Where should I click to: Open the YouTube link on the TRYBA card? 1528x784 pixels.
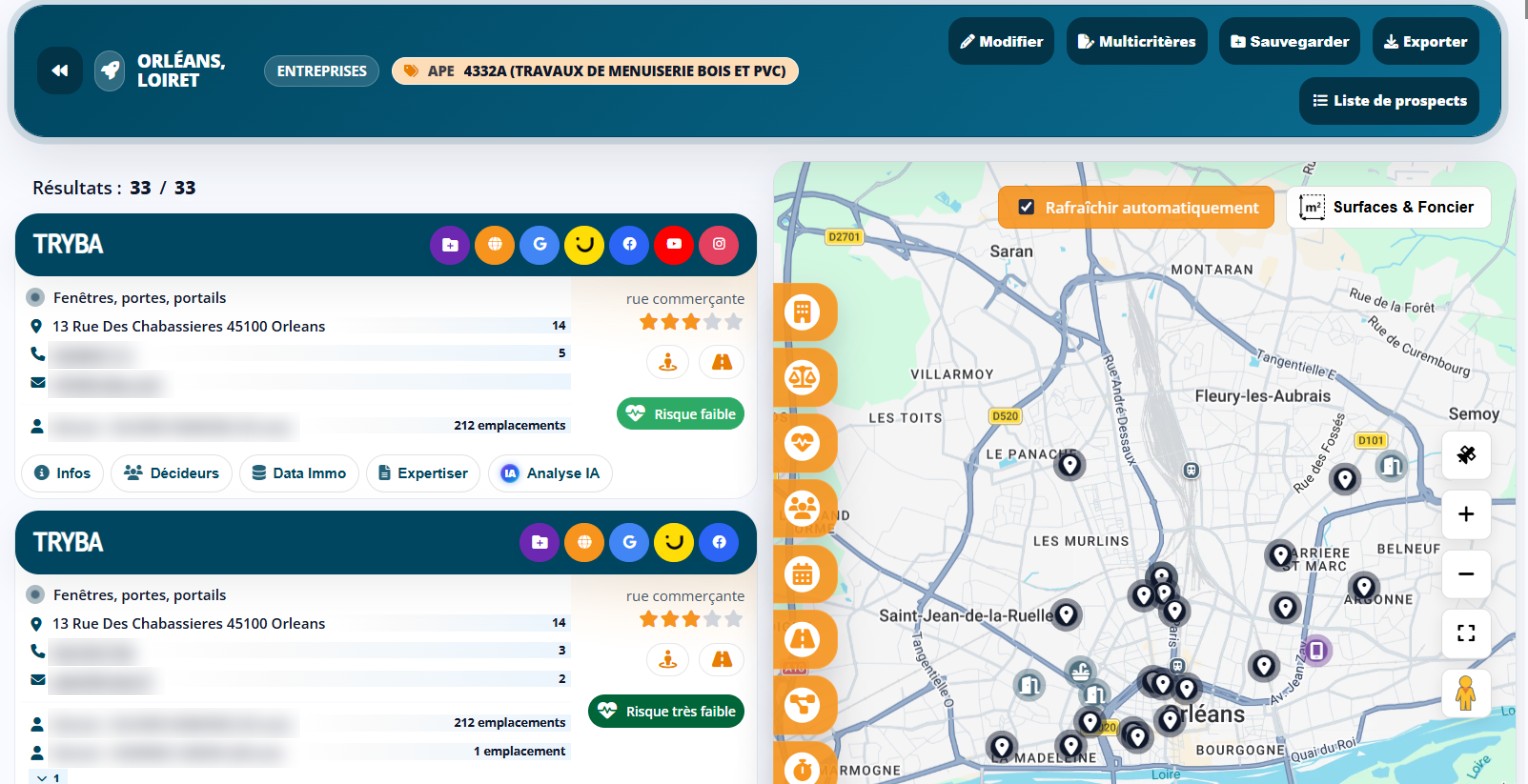[674, 244]
